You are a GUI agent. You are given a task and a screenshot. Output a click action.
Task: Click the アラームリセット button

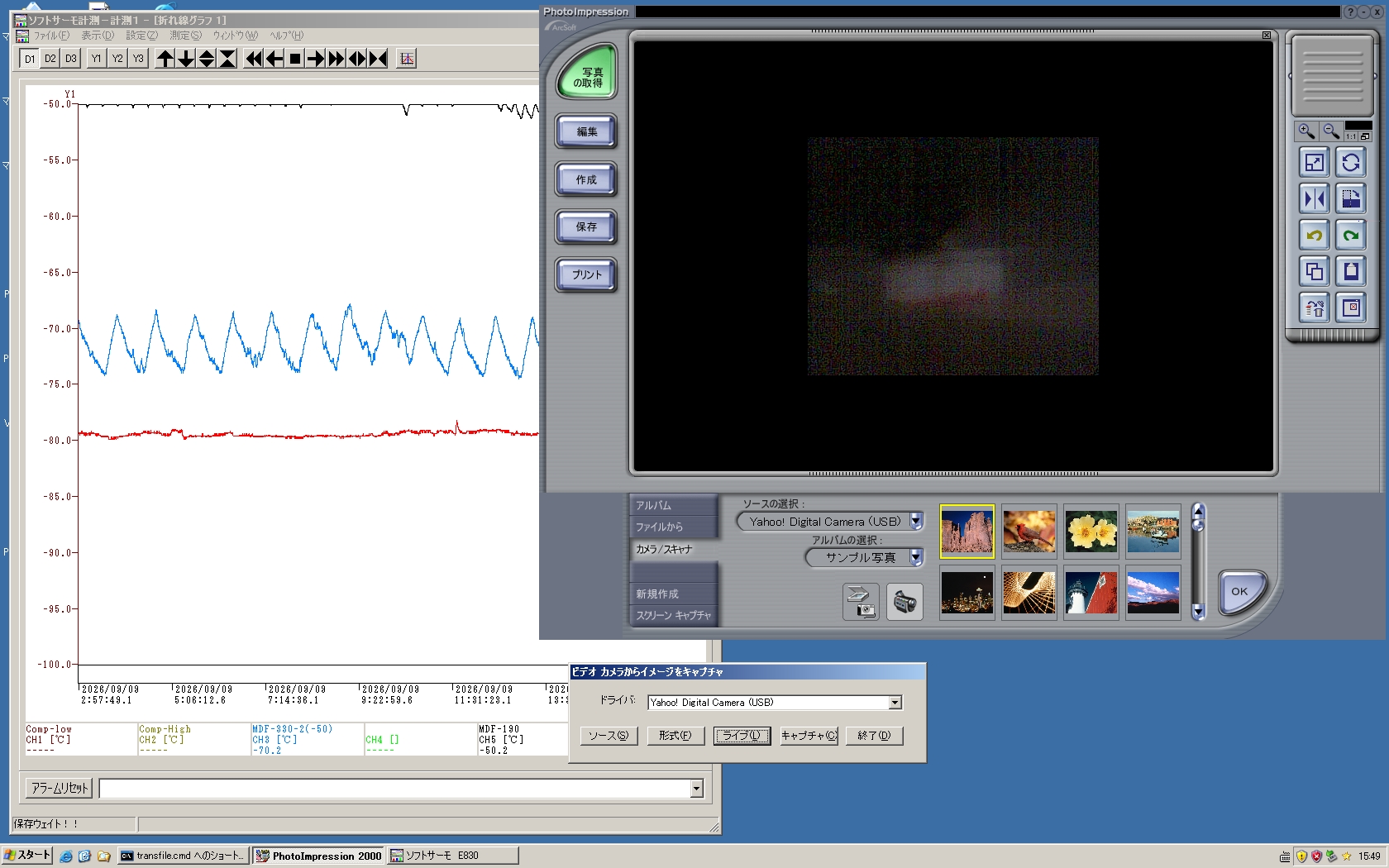pos(60,788)
